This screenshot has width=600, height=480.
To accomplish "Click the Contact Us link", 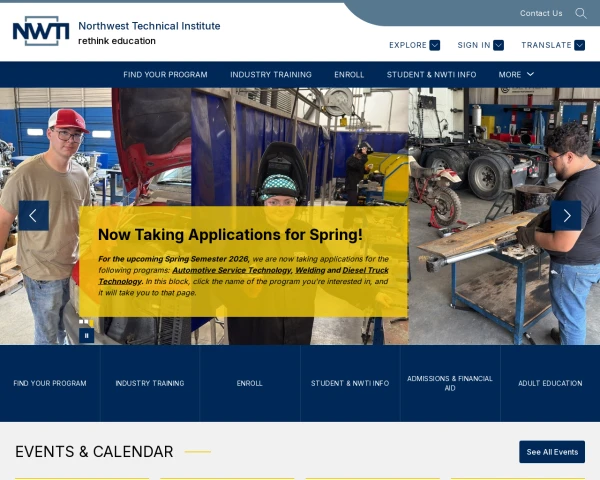I will pos(541,13).
